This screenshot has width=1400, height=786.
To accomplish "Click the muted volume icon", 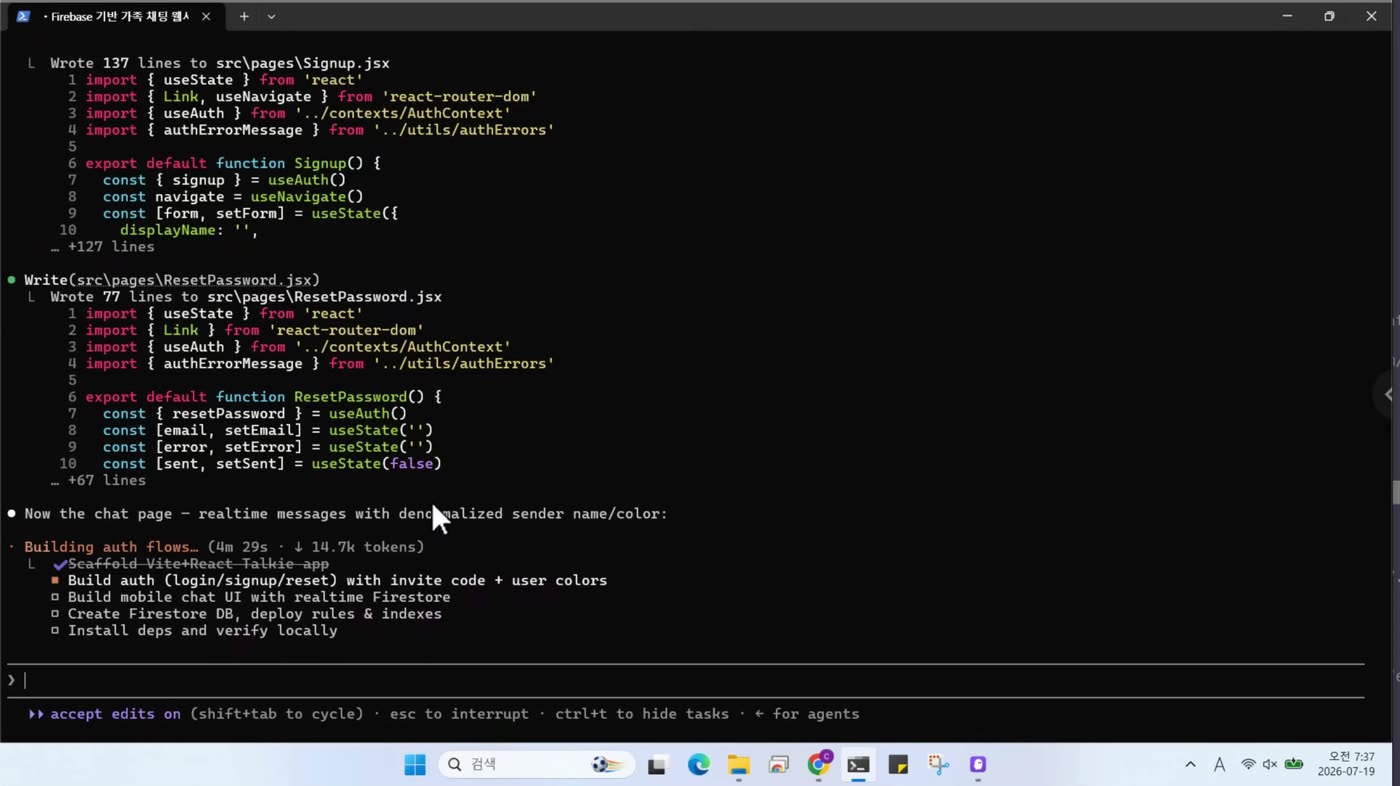I will pos(1270,765).
